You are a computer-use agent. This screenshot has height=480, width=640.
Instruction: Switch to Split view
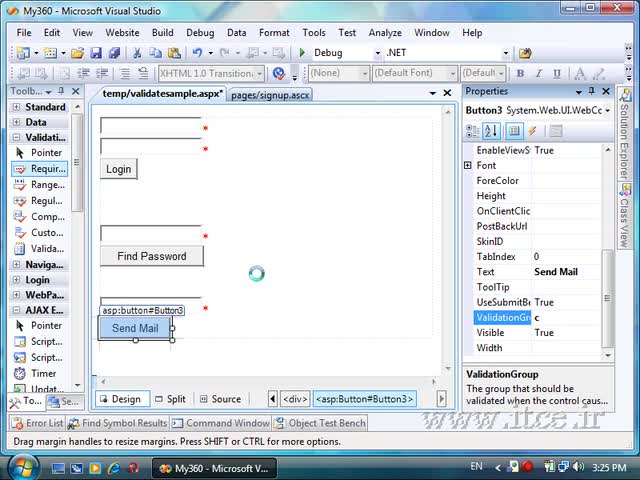tap(171, 399)
